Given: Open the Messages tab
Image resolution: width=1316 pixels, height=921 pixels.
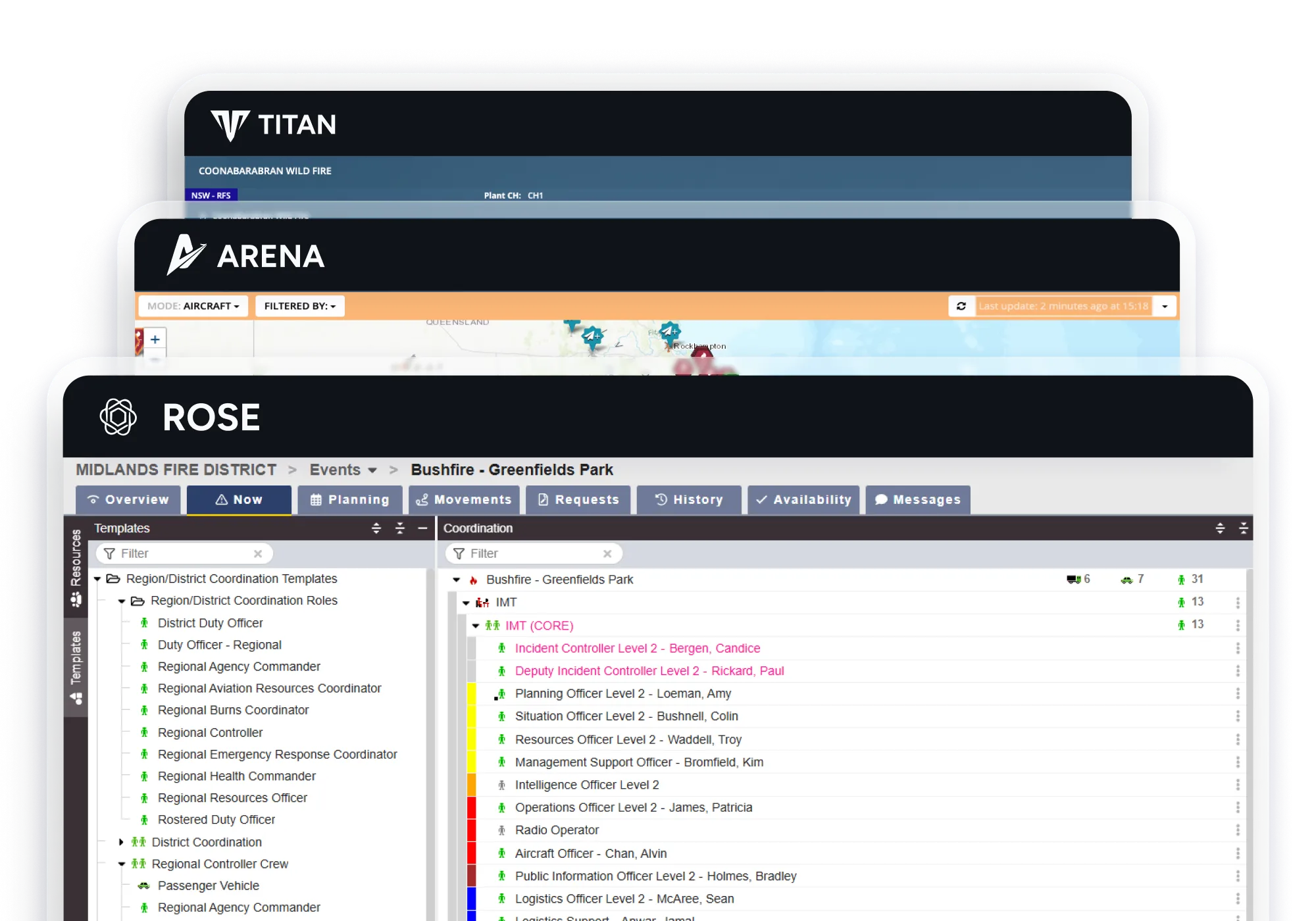Looking at the screenshot, I should [918, 499].
